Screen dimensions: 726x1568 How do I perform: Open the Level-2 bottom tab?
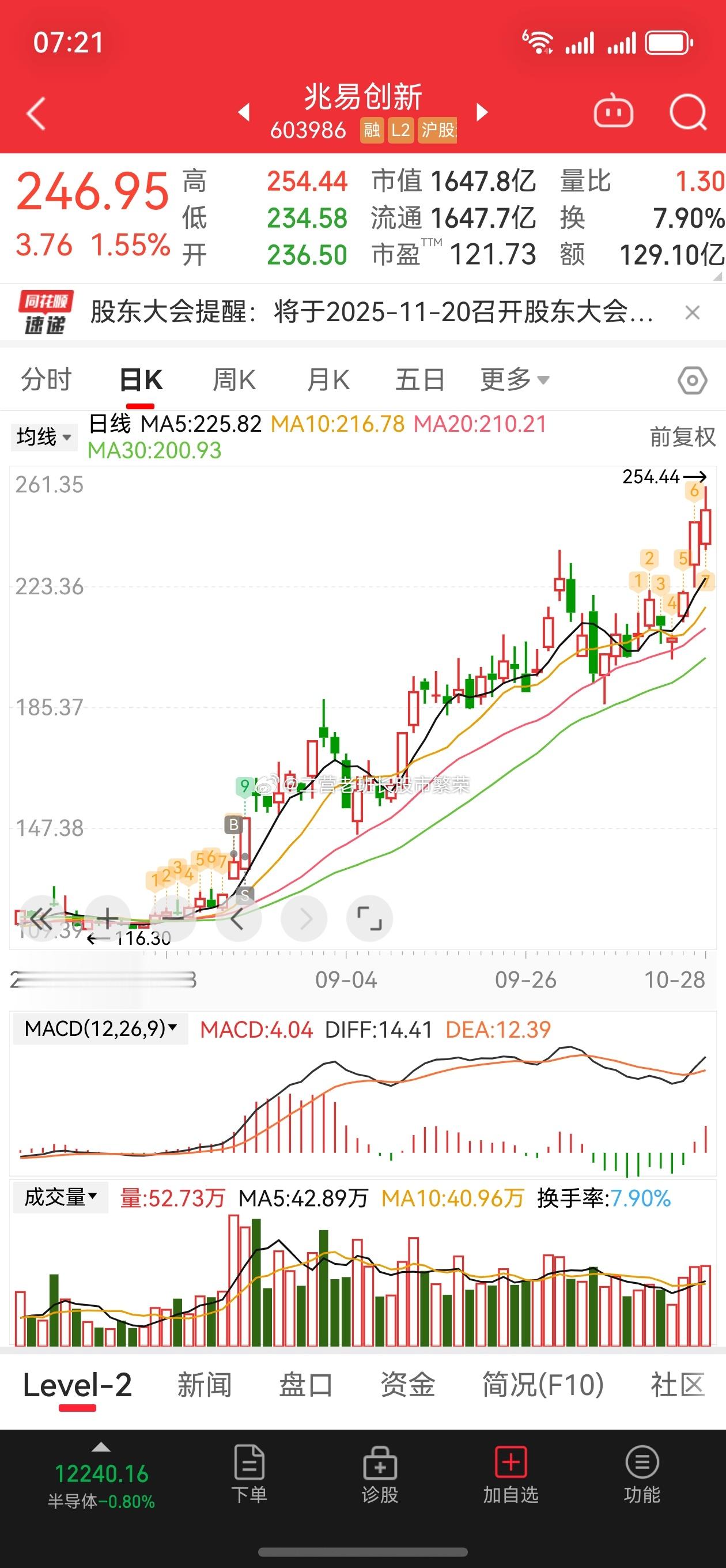click(x=77, y=1385)
